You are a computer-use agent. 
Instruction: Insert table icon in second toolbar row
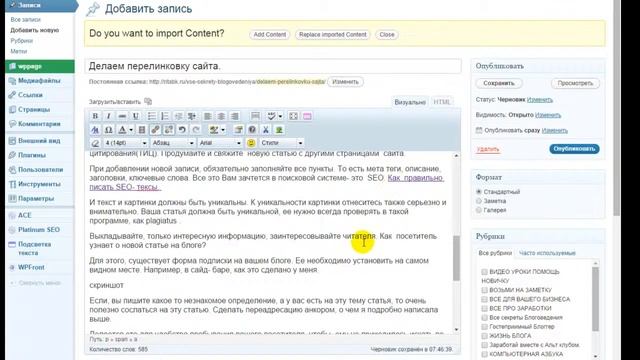pyautogui.click(x=142, y=130)
